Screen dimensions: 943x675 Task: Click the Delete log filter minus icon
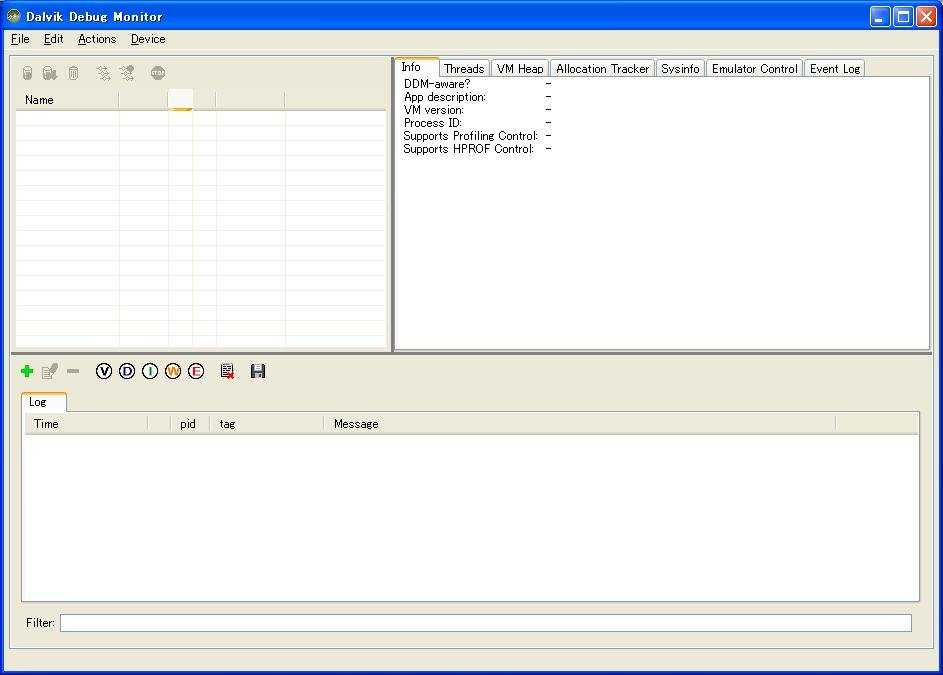(x=73, y=371)
